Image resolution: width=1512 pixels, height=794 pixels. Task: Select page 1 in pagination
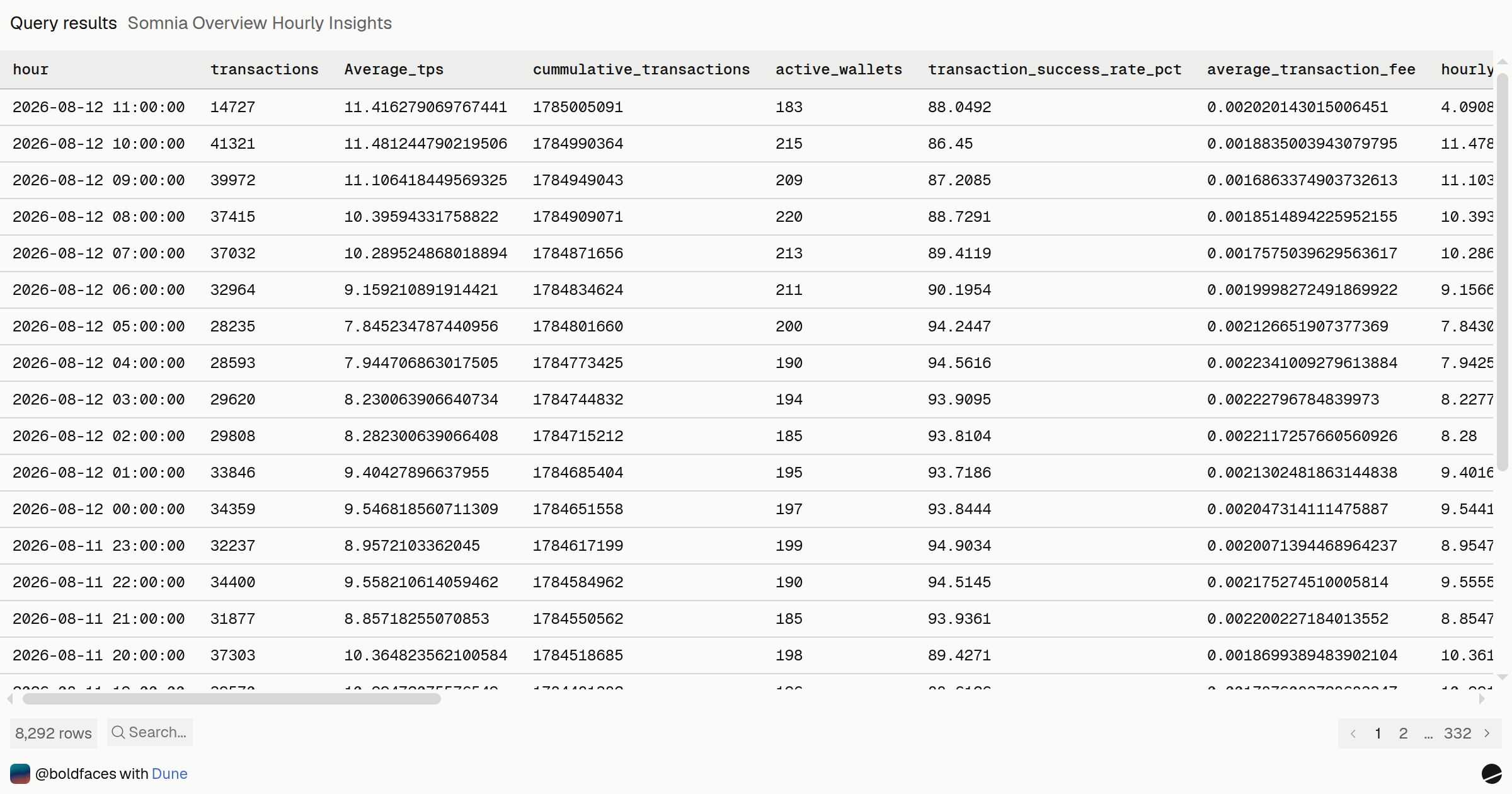[x=1378, y=734]
